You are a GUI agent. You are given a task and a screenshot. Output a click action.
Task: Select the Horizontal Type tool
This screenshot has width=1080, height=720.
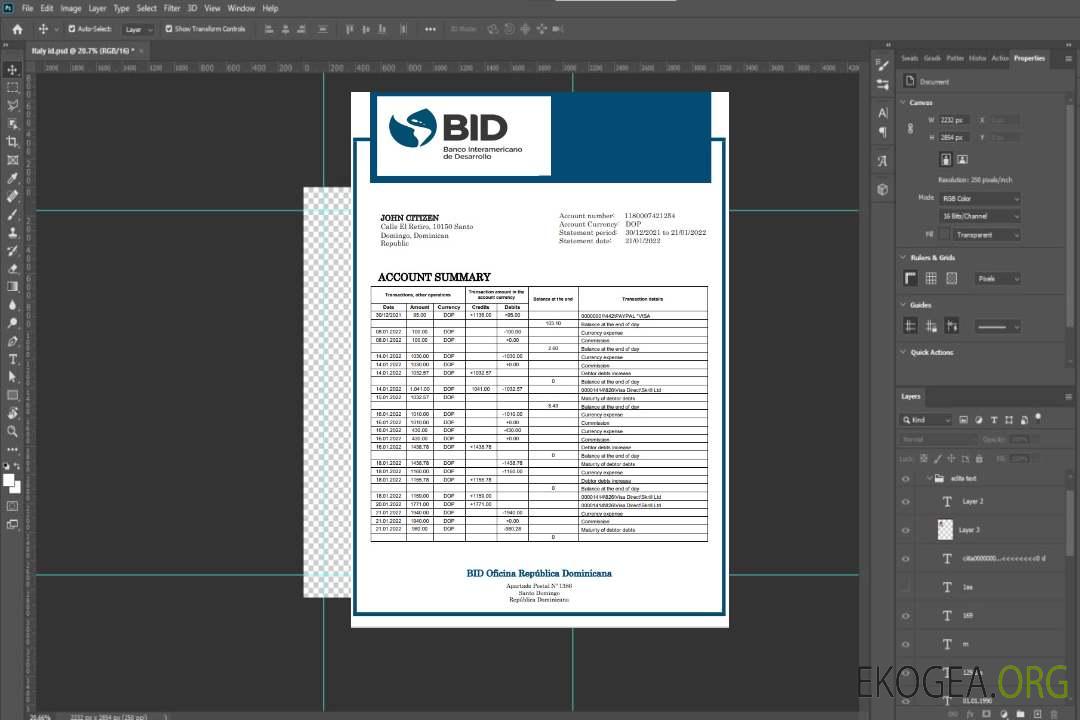[12, 359]
